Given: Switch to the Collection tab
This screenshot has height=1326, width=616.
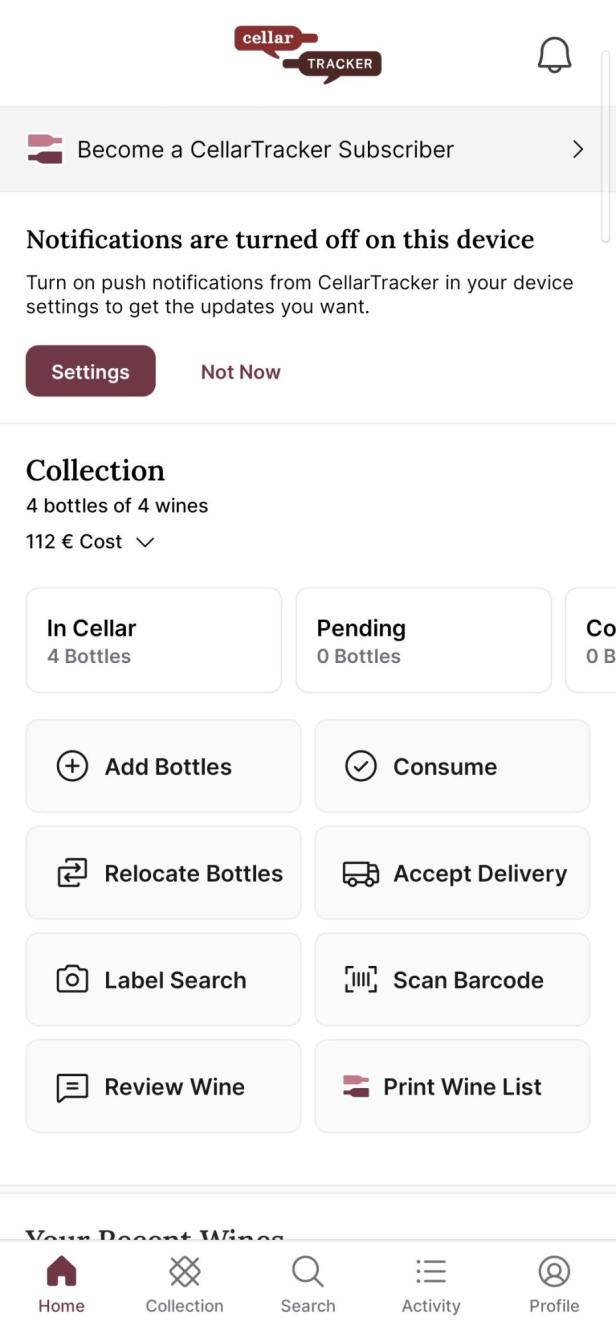Looking at the screenshot, I should pyautogui.click(x=184, y=1283).
